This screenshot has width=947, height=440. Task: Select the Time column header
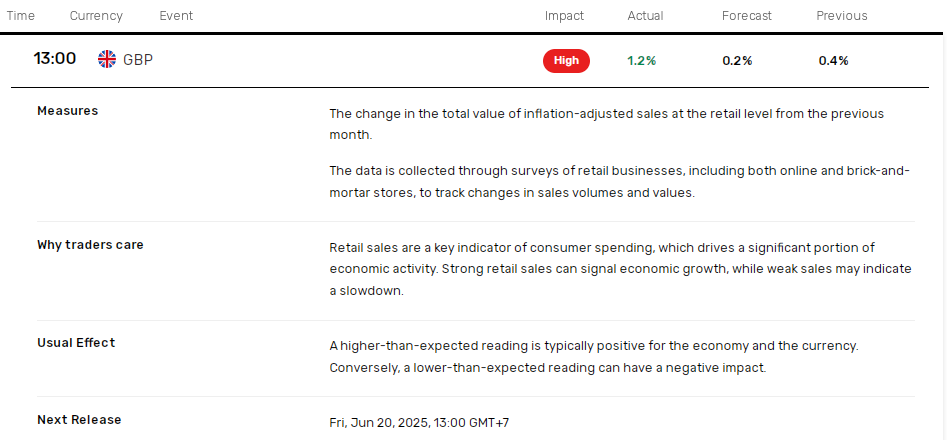[21, 16]
